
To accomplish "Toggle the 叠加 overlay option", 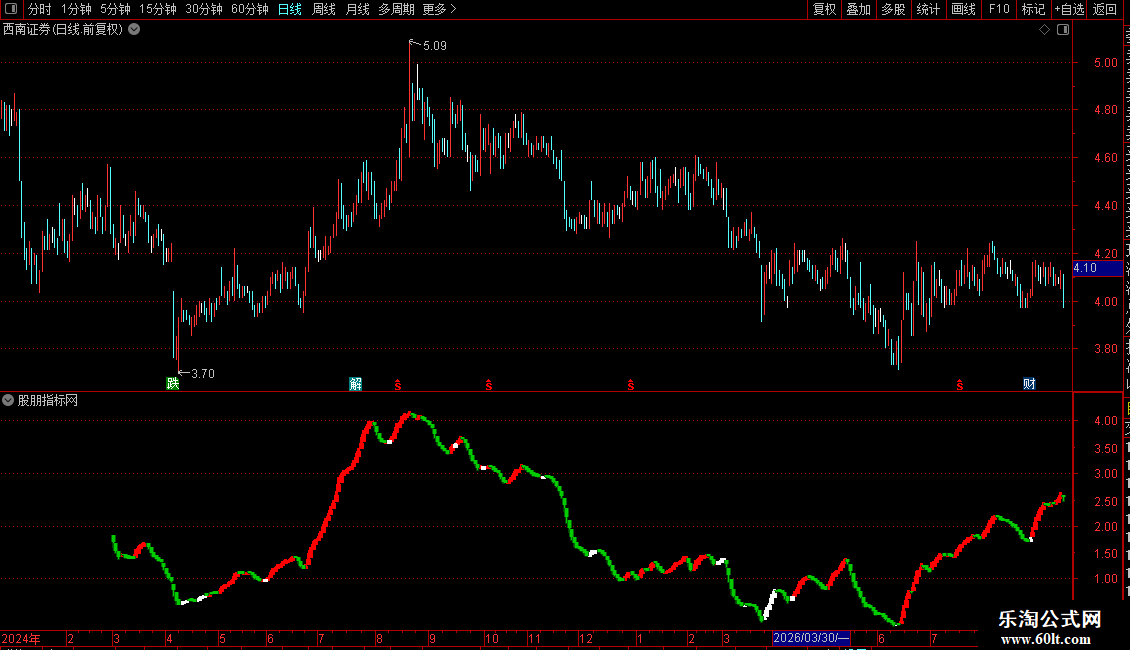I will [858, 9].
